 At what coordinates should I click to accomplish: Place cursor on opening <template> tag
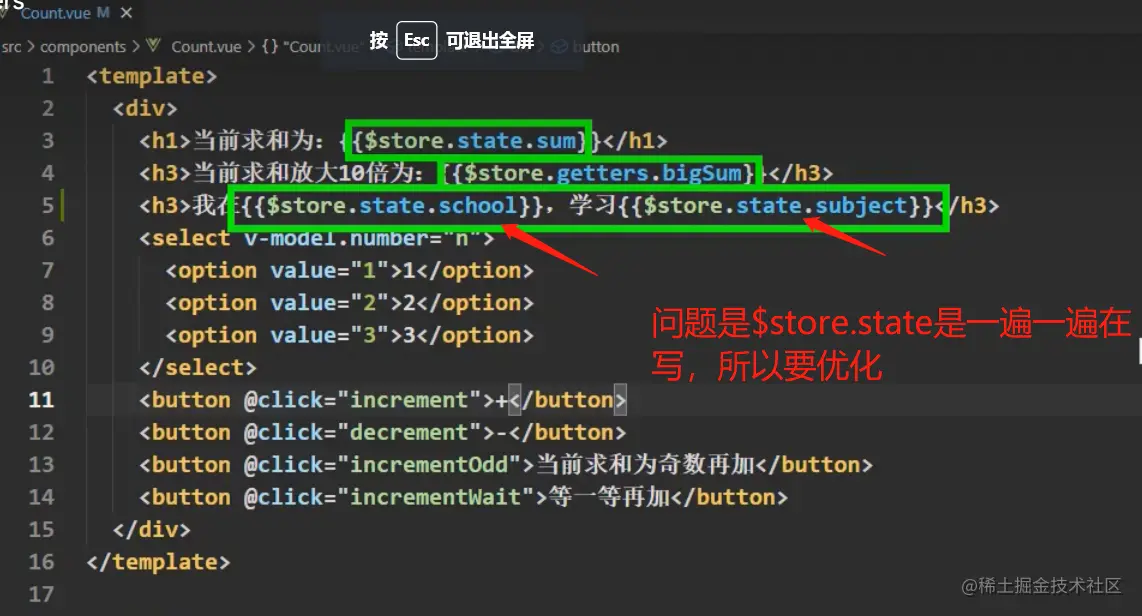click(x=151, y=76)
